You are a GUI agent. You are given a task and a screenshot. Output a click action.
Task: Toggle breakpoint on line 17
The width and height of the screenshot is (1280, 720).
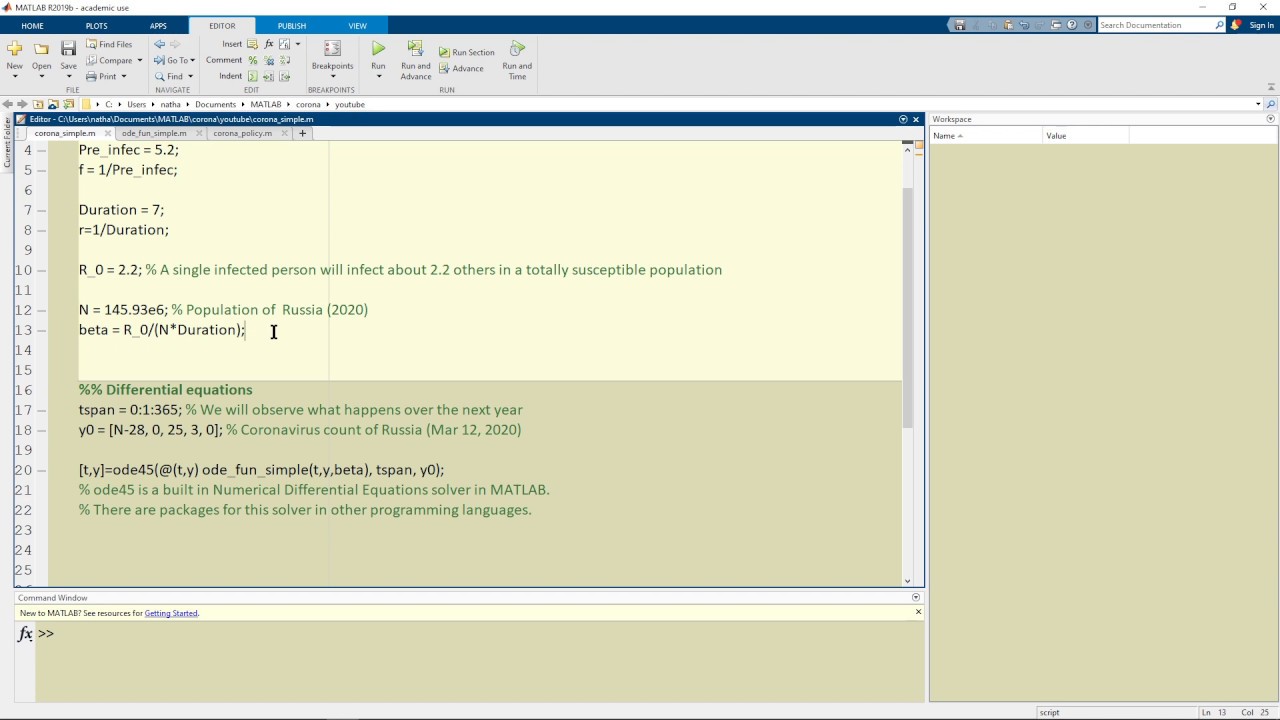point(41,410)
